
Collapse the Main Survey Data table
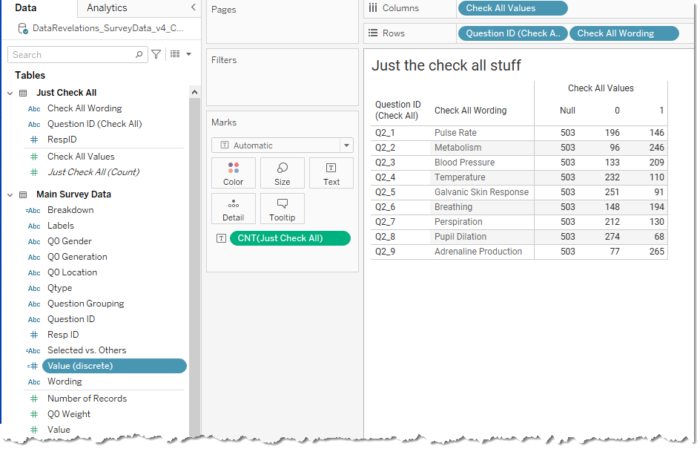point(10,195)
